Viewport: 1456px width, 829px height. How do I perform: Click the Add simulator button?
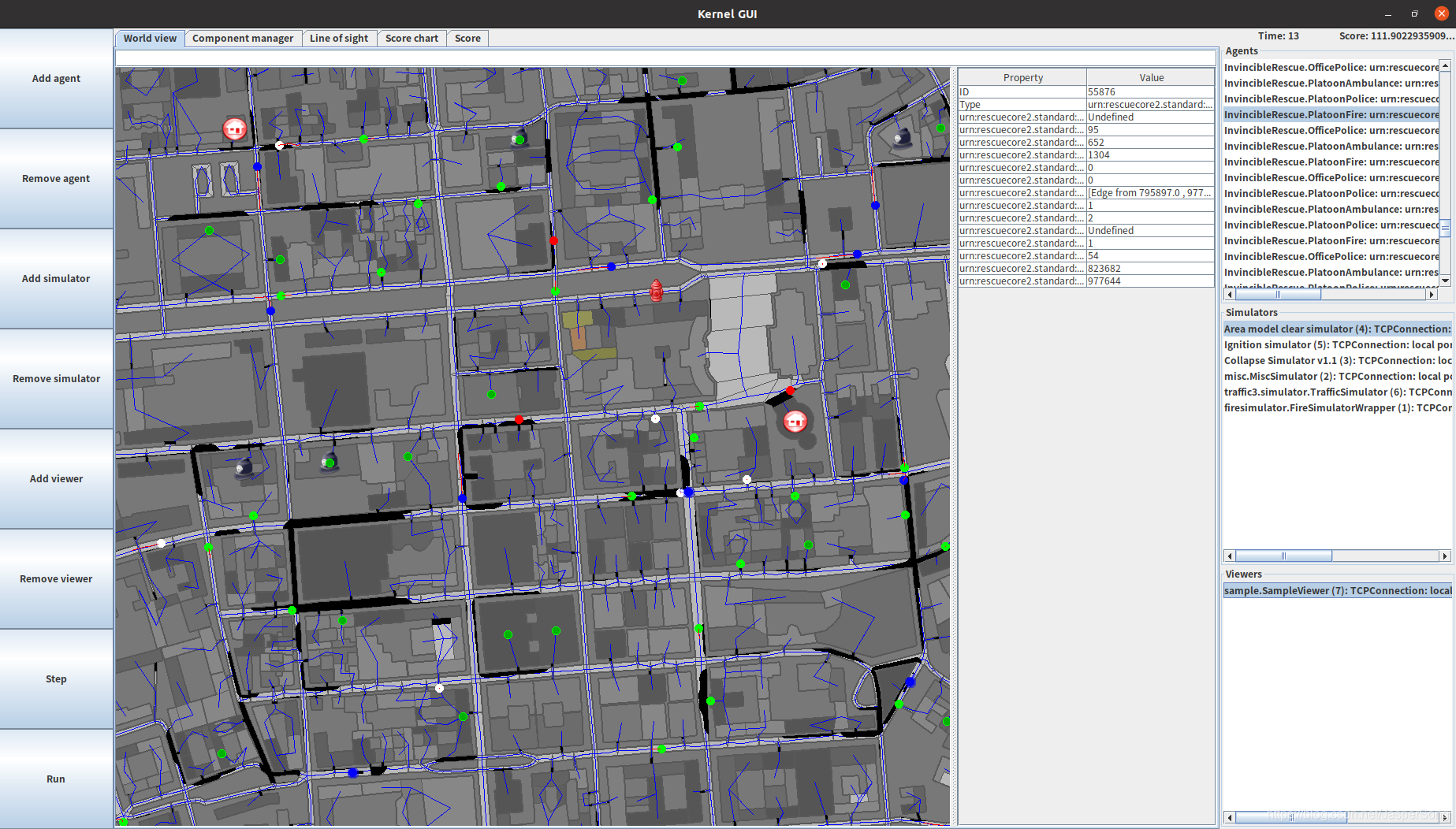click(x=56, y=279)
